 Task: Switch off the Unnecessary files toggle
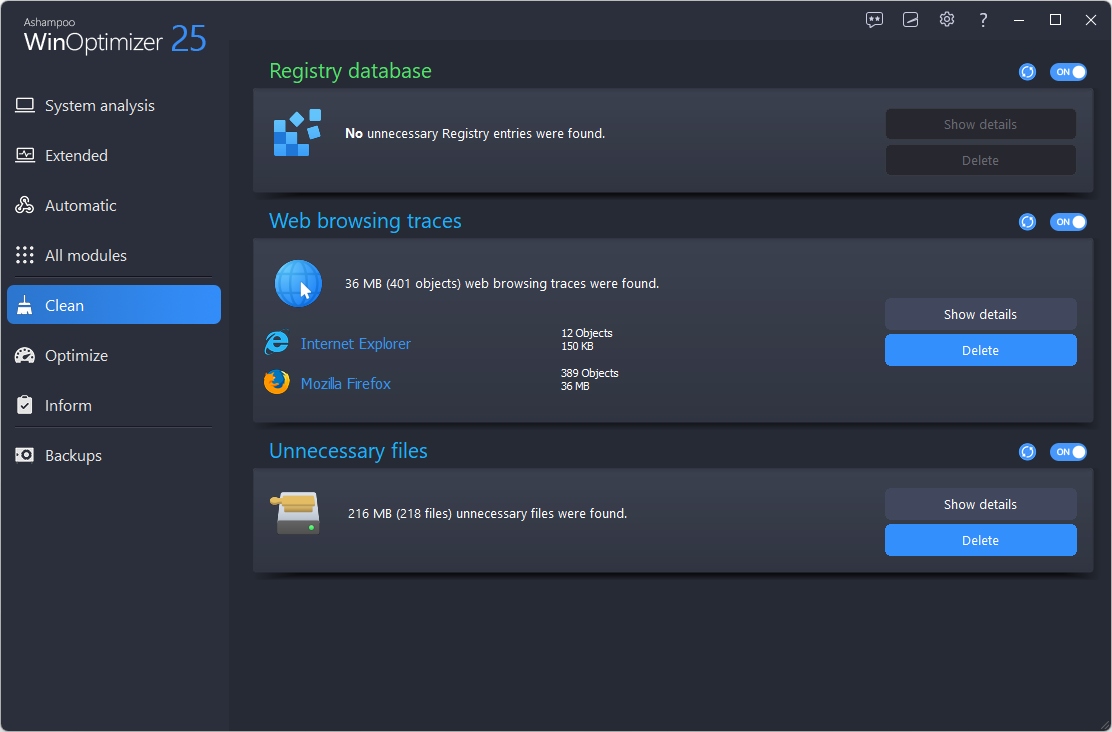coord(1067,452)
